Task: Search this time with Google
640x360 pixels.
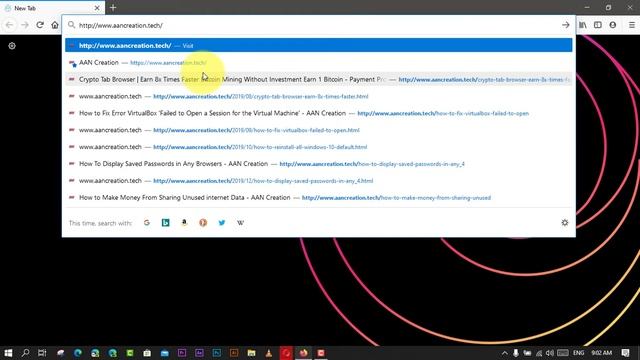Action: (147, 222)
